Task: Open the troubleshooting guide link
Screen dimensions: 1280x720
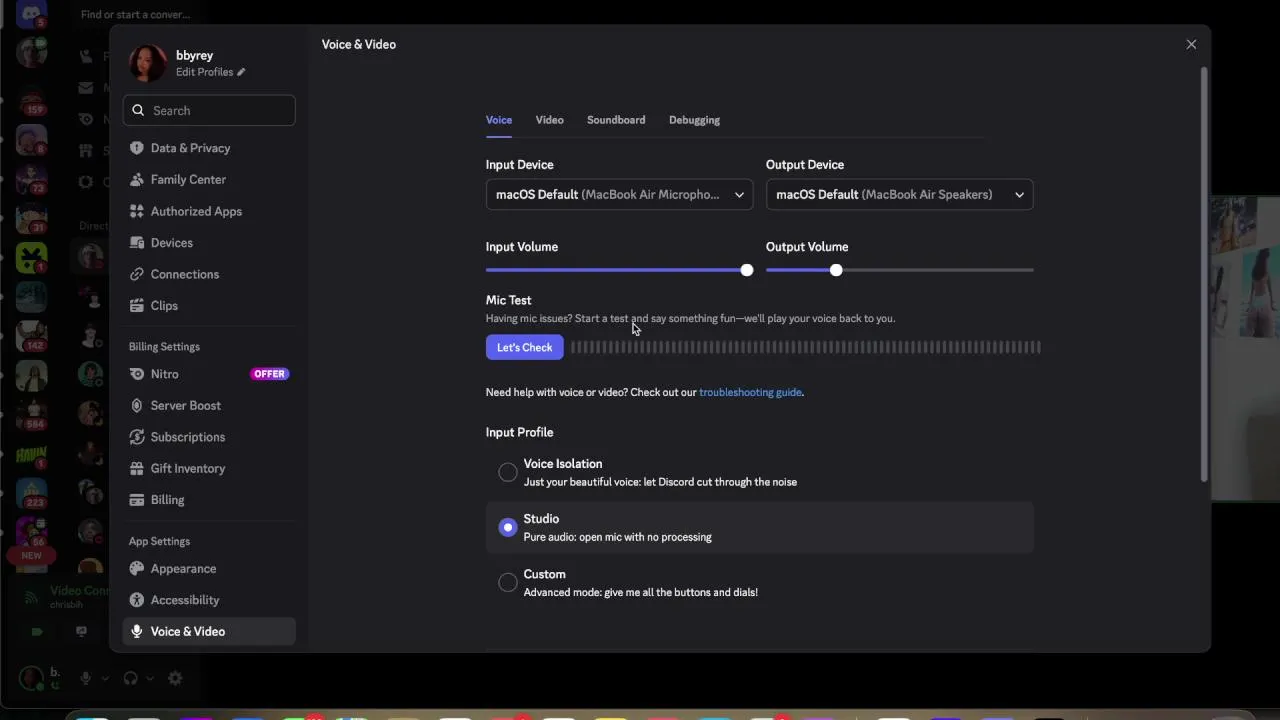Action: click(750, 392)
